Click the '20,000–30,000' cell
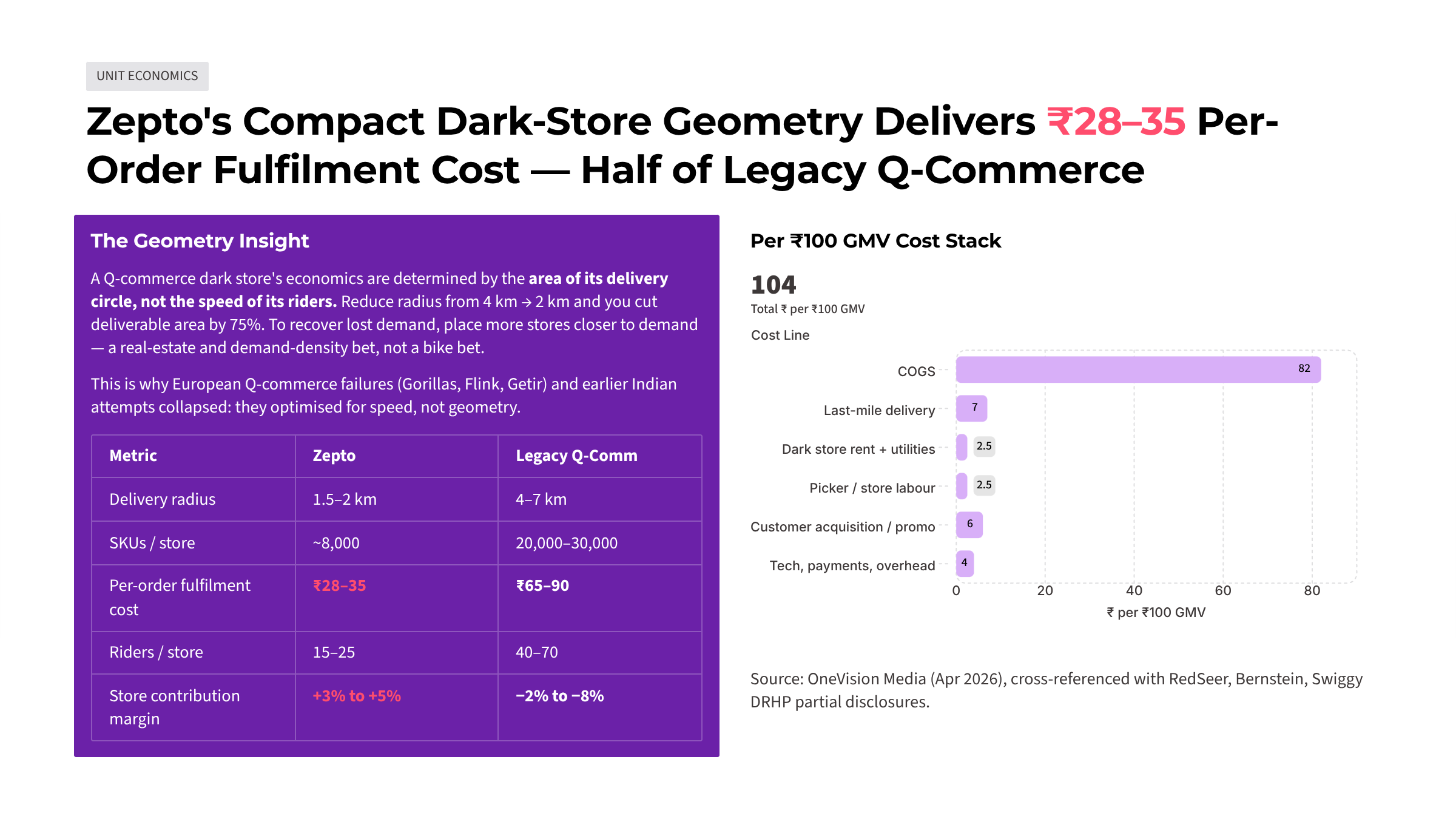 (567, 543)
